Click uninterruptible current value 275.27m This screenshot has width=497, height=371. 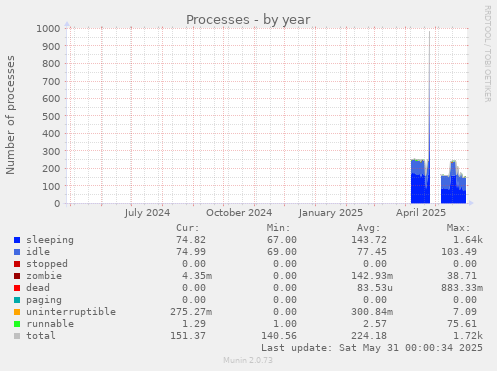coord(191,312)
